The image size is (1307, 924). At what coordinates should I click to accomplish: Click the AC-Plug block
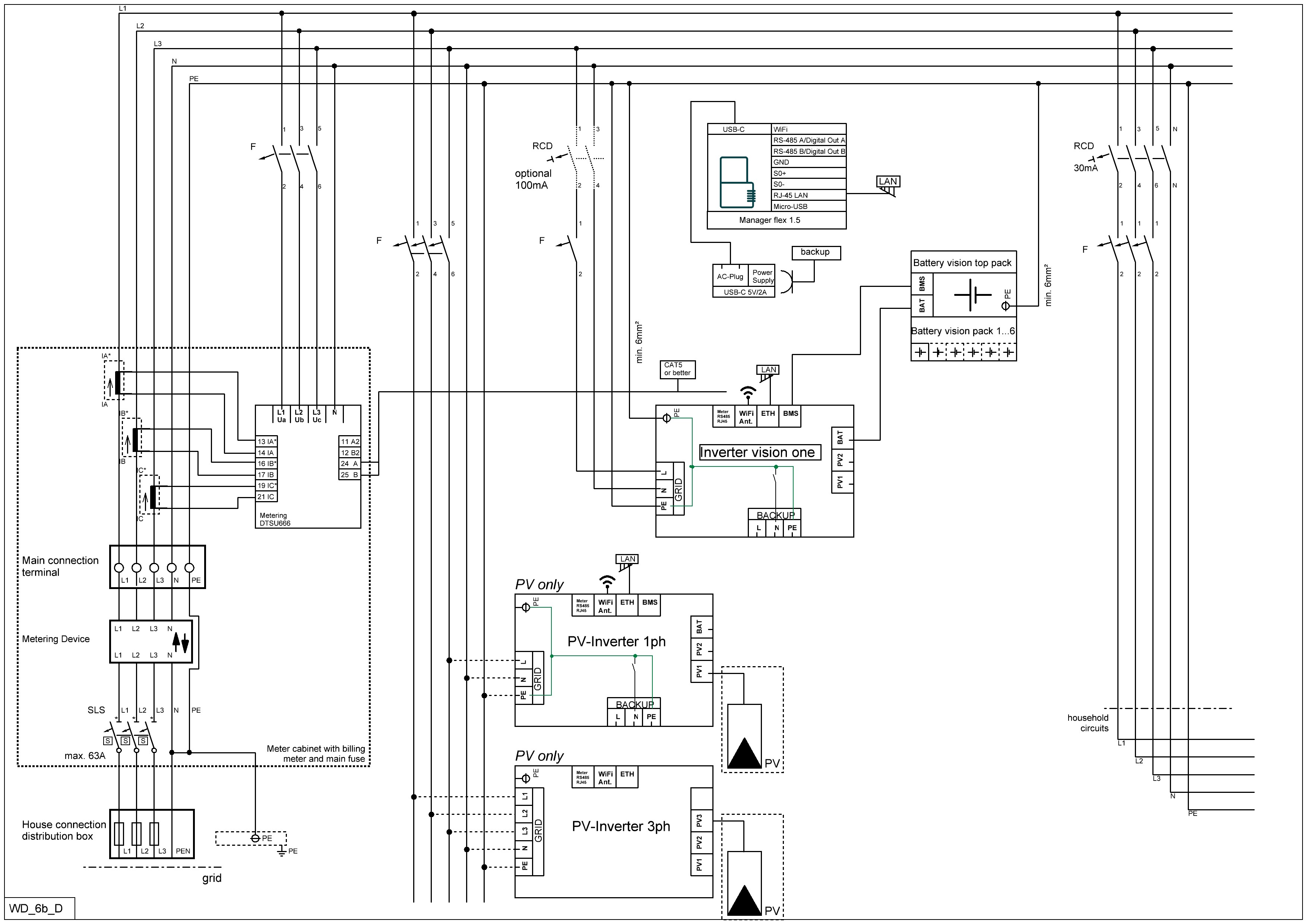coord(730,277)
